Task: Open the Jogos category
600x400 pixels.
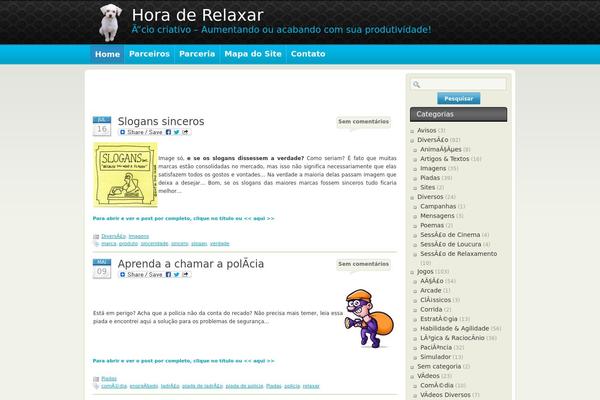Action: coord(425,271)
